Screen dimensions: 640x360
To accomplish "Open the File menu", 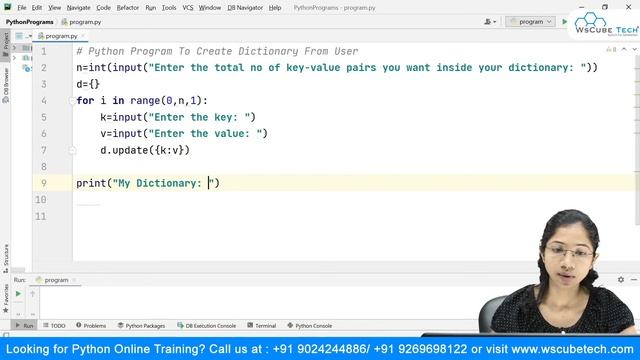I will (x=22, y=8).
